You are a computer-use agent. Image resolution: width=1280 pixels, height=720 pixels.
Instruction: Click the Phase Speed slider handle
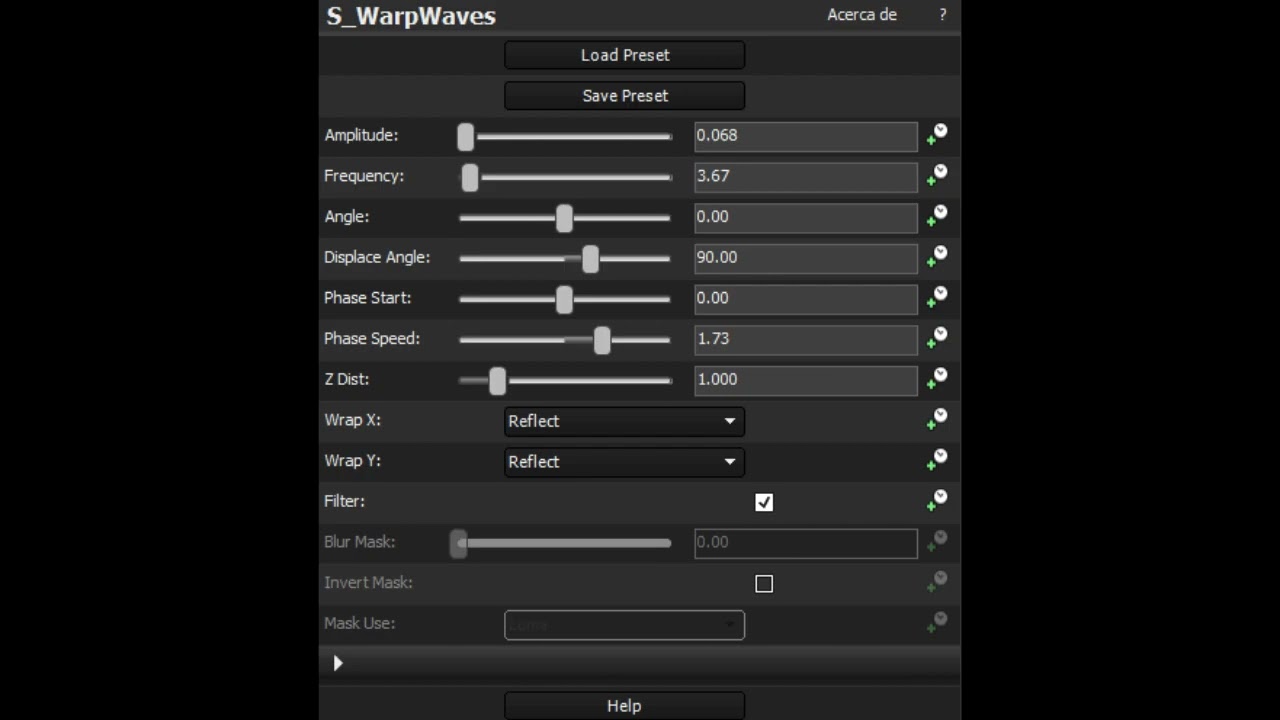click(x=601, y=339)
